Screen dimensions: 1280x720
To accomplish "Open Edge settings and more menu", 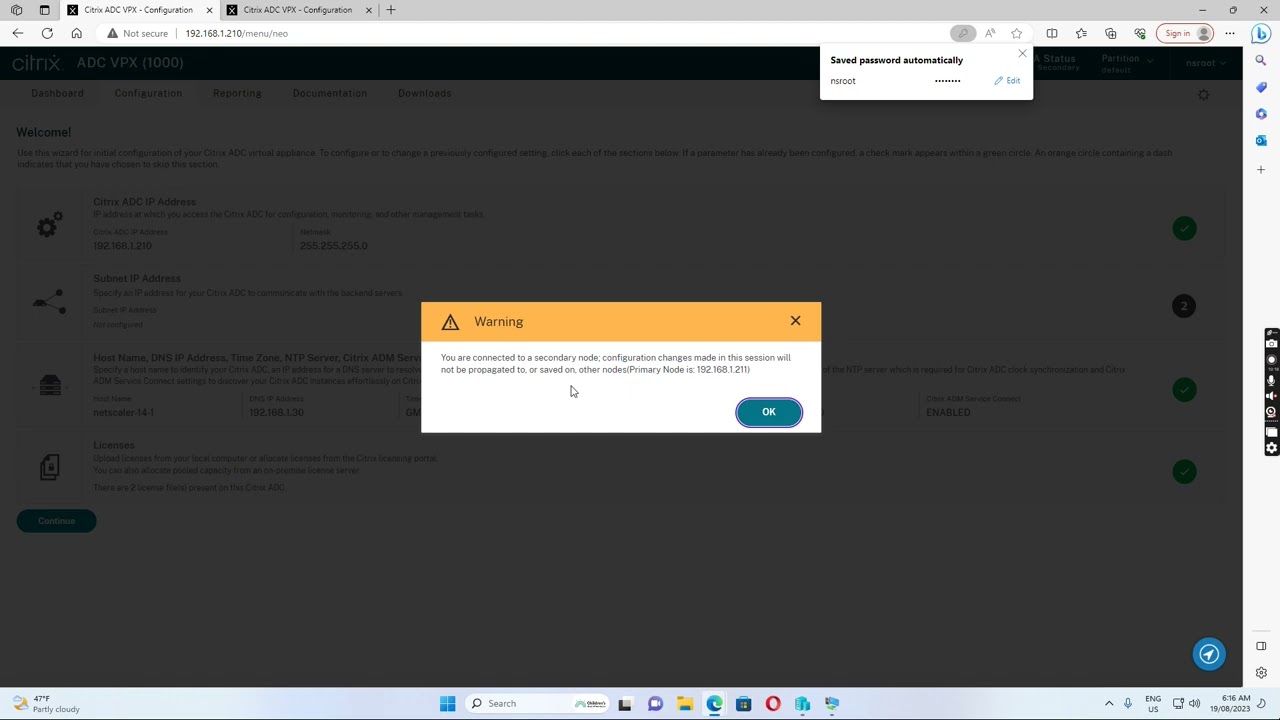I will [1230, 33].
